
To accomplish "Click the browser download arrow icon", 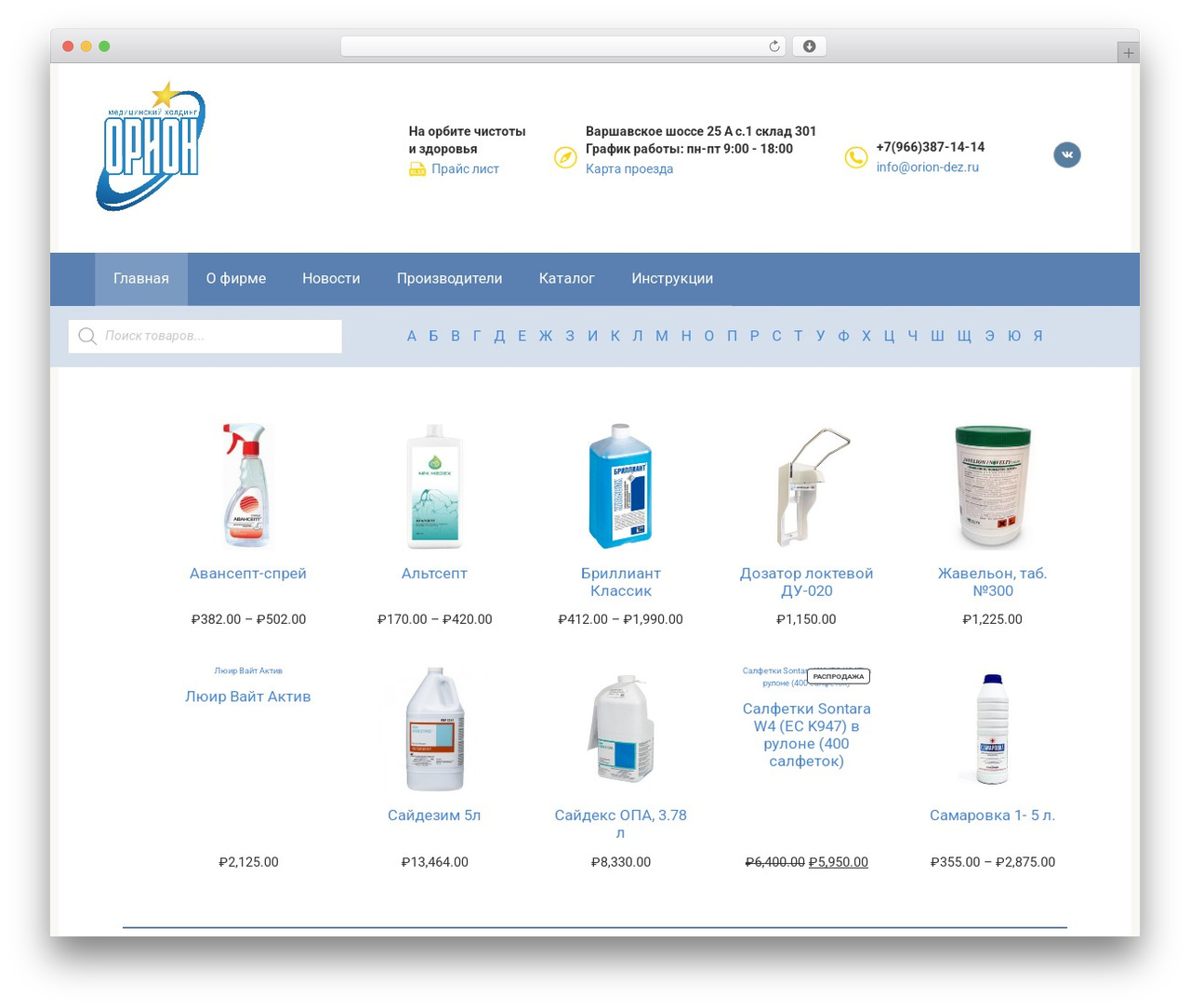I will click(x=809, y=46).
